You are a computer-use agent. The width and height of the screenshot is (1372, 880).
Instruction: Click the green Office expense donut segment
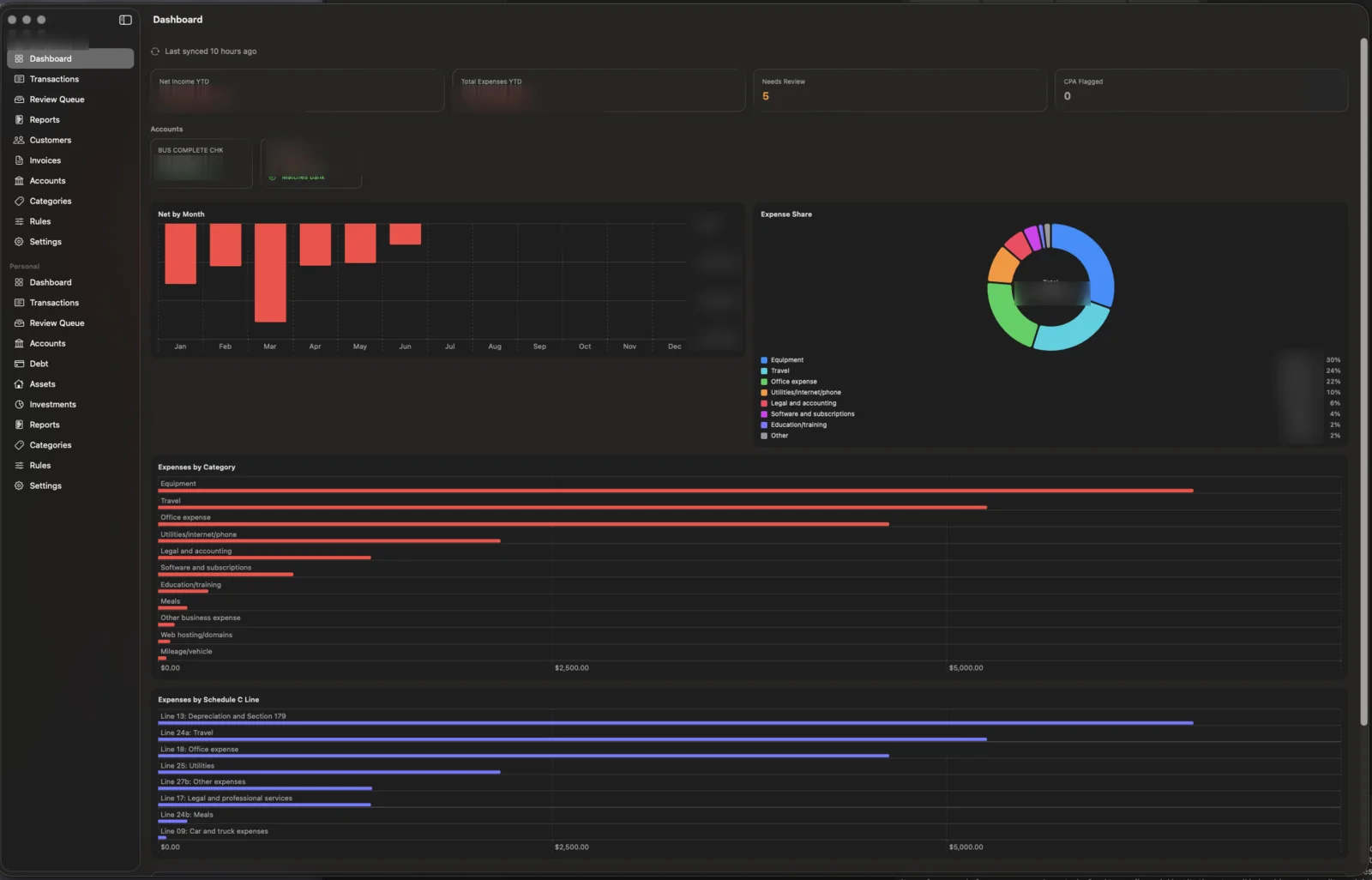(1009, 314)
